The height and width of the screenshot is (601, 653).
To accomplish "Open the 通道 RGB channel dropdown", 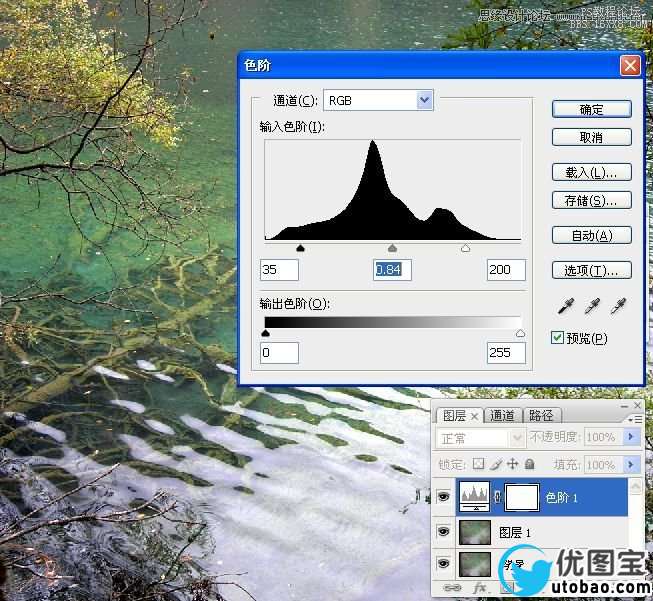I will click(378, 100).
